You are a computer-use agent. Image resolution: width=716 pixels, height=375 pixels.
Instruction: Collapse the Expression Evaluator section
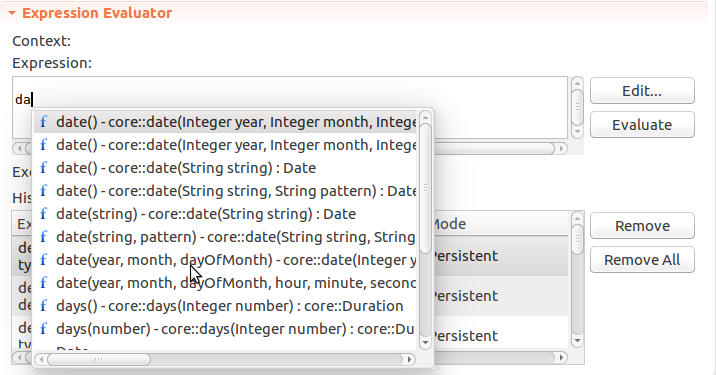coord(12,13)
